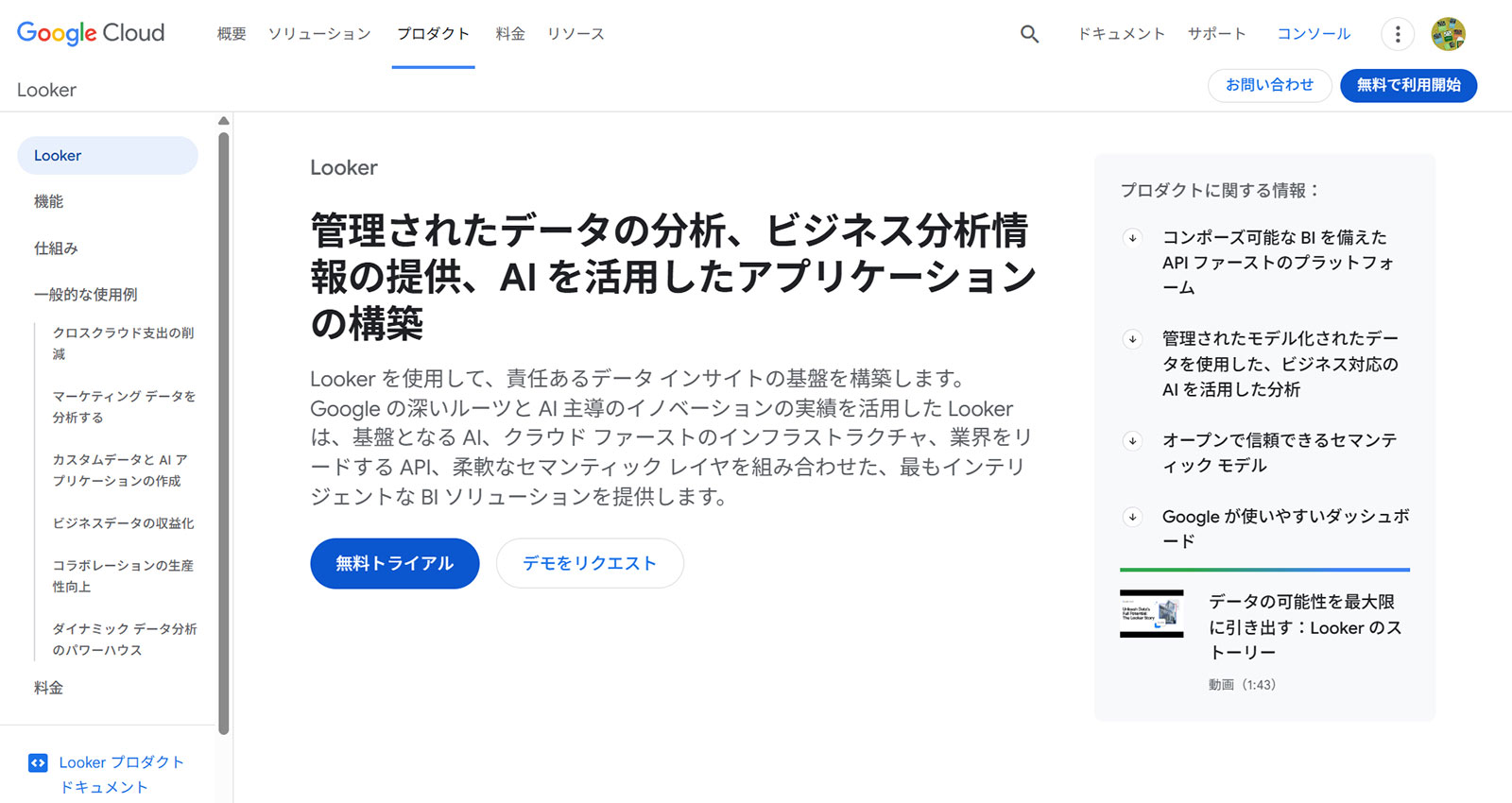Click arrow icon beside オープンで信頼できるセマンティック モデル
Screen dimensions: 1512x803
coord(1132,440)
